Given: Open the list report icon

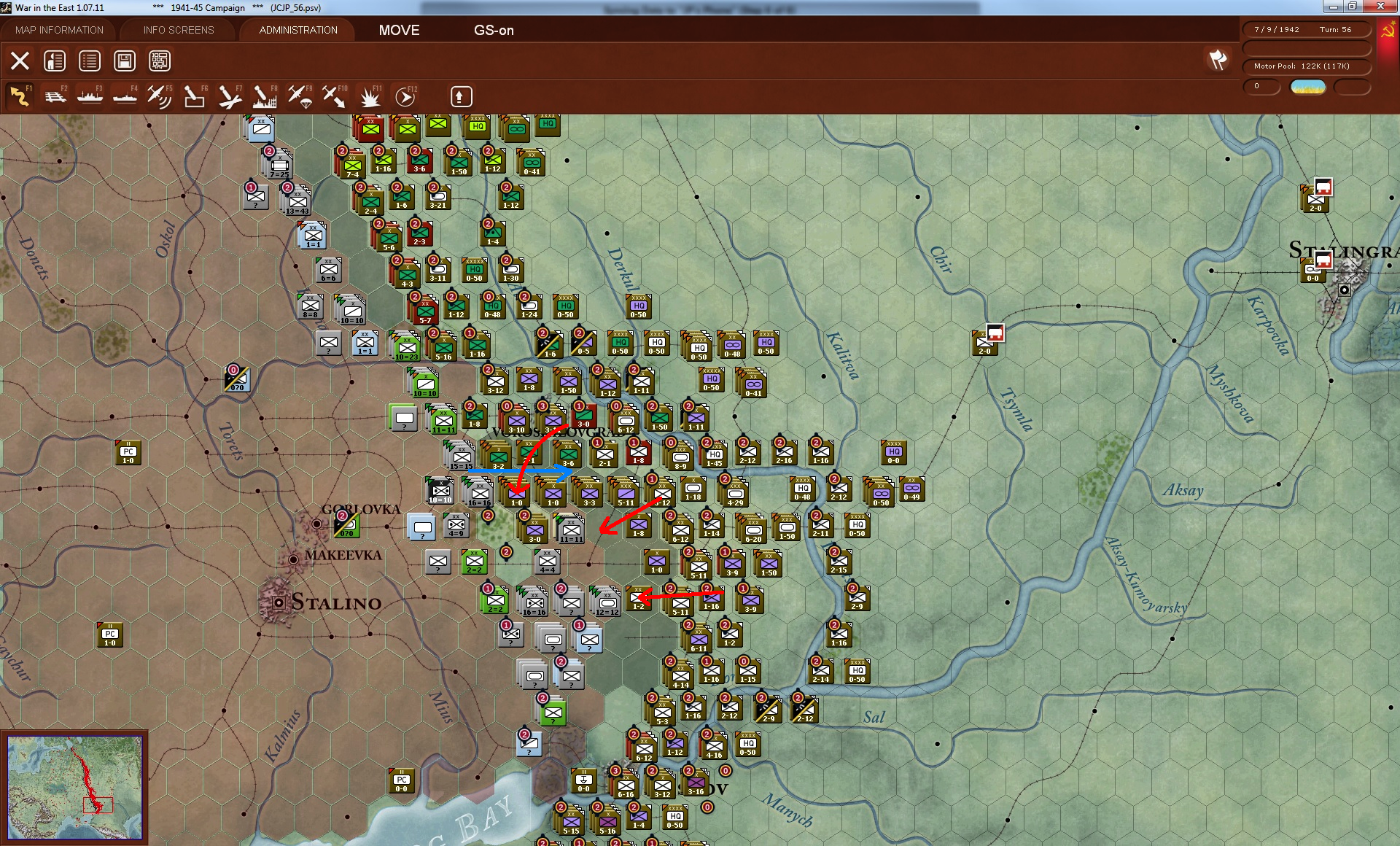Looking at the screenshot, I should 90,61.
